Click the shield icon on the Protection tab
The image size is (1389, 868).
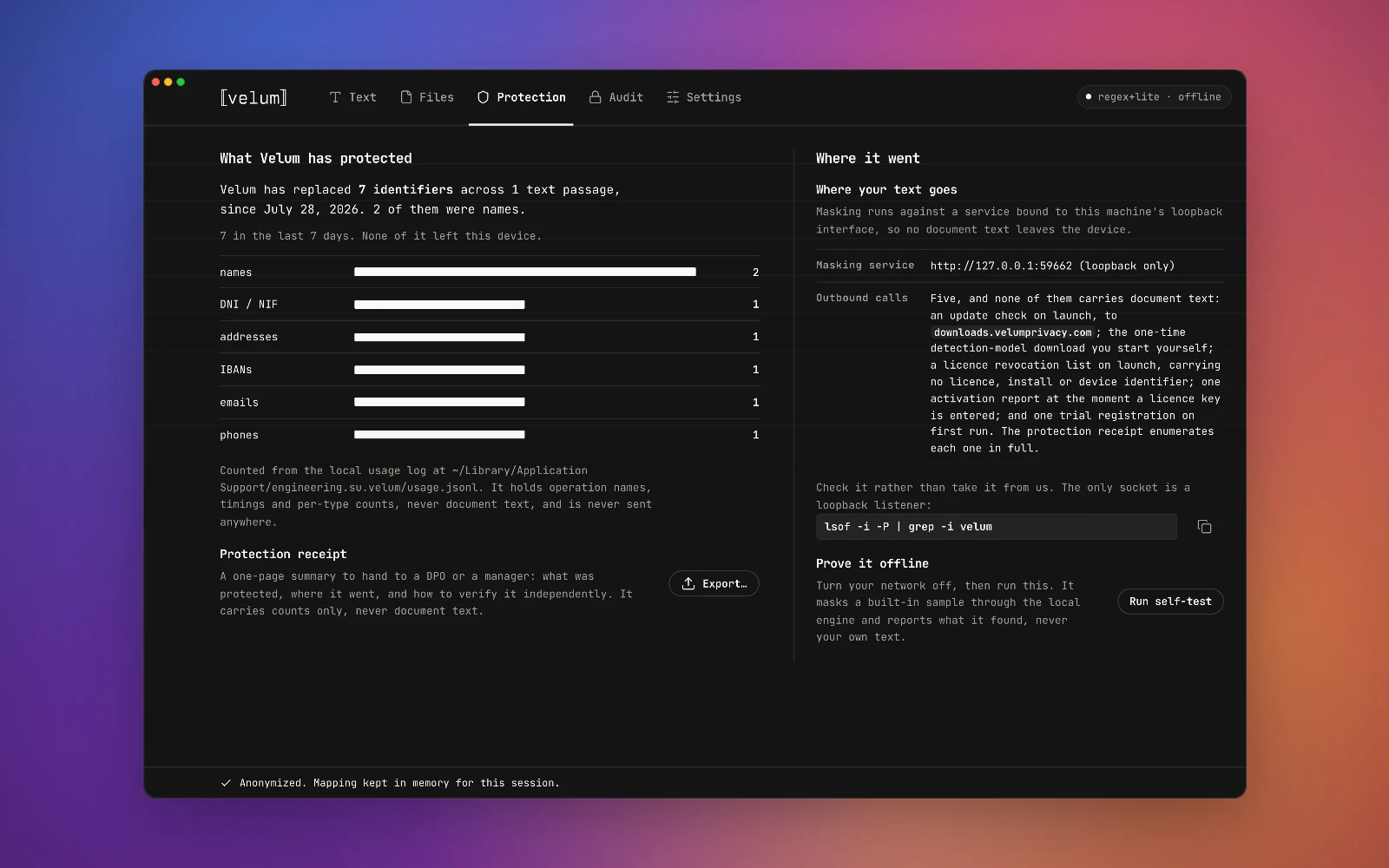483,97
